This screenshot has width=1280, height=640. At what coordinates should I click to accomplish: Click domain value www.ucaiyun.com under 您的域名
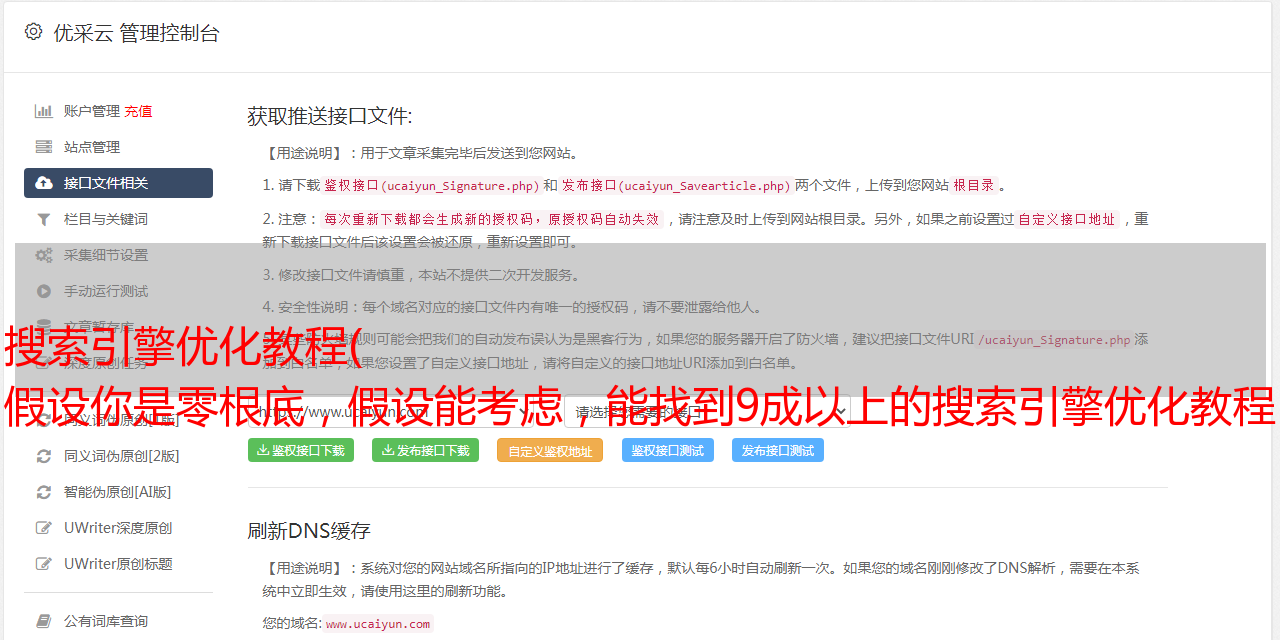(x=377, y=624)
